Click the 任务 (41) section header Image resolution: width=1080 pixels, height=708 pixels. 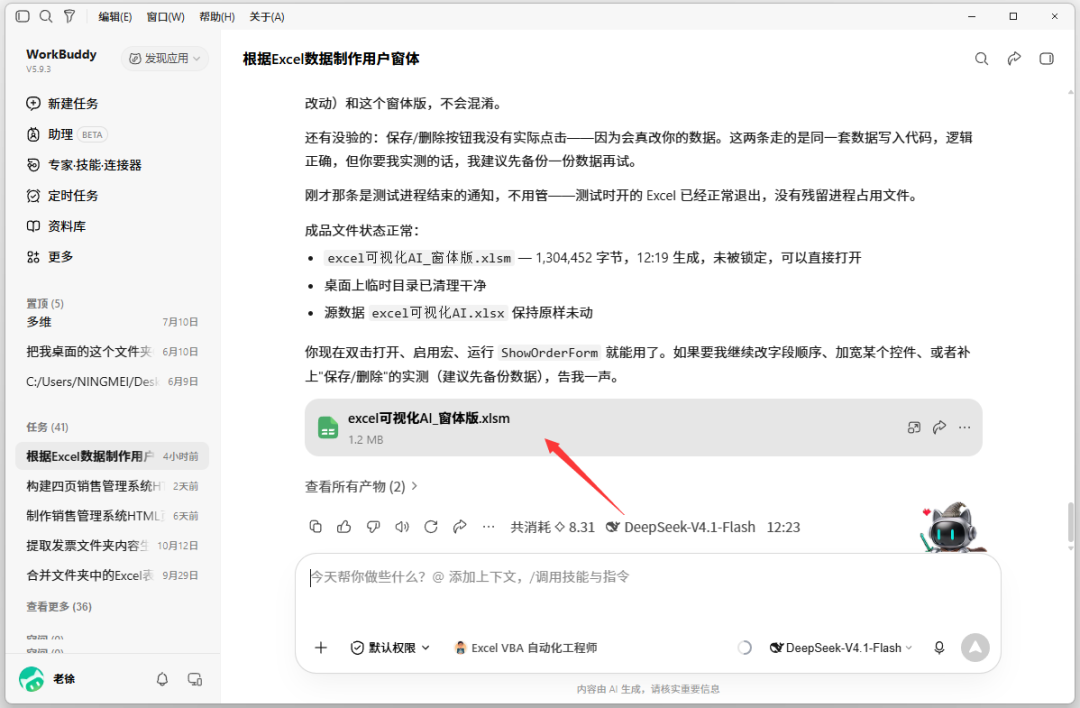[48, 427]
